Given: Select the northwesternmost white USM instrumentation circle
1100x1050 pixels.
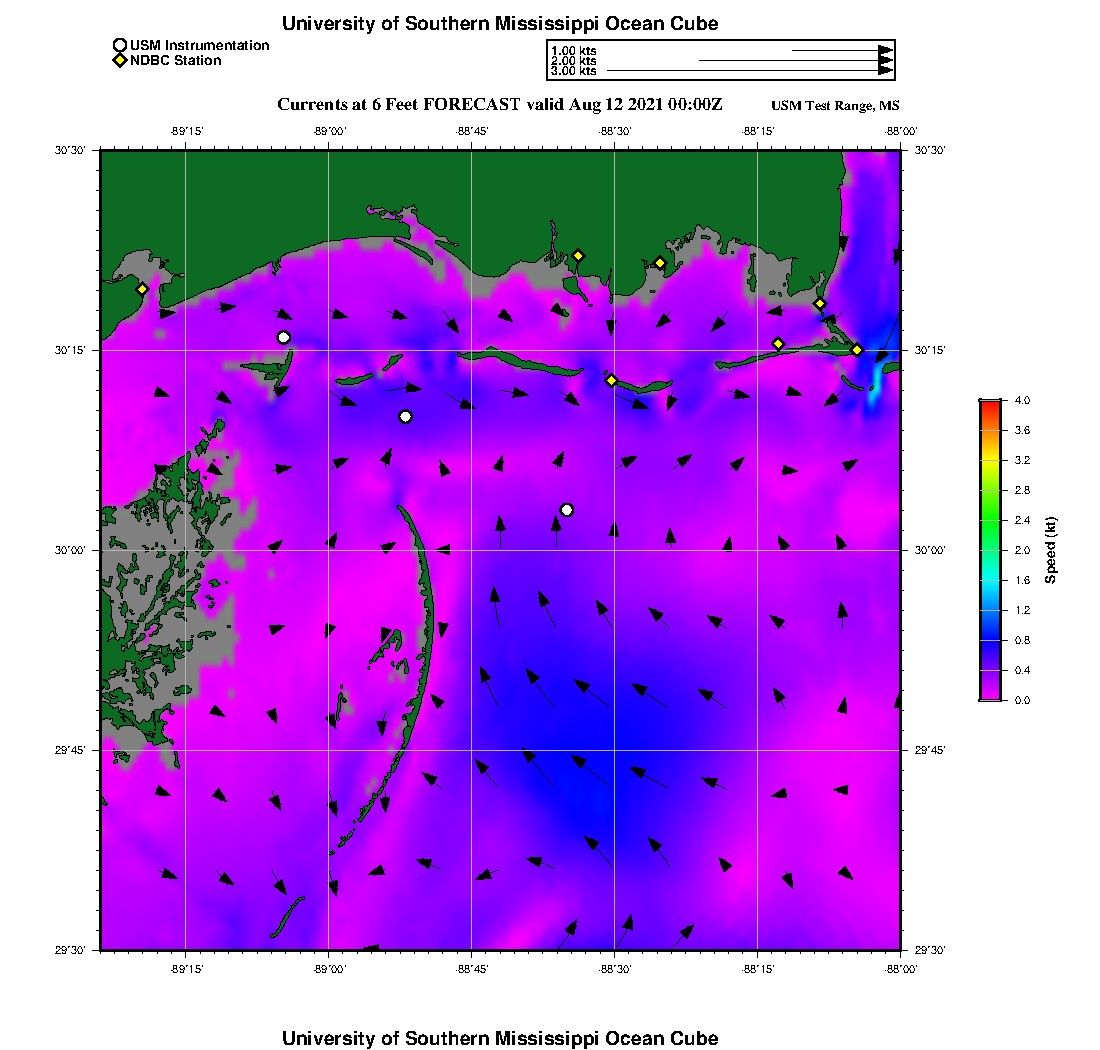Looking at the screenshot, I should 284,337.
